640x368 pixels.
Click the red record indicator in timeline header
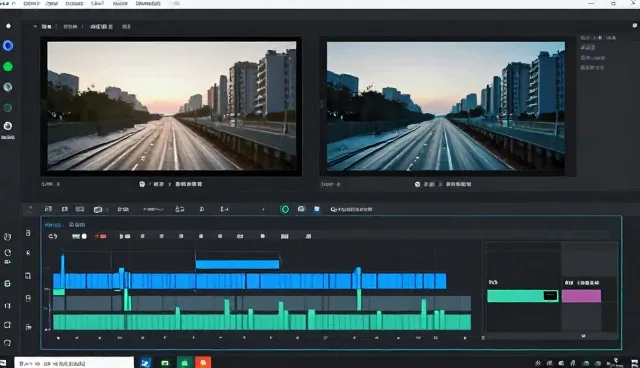tap(101, 236)
